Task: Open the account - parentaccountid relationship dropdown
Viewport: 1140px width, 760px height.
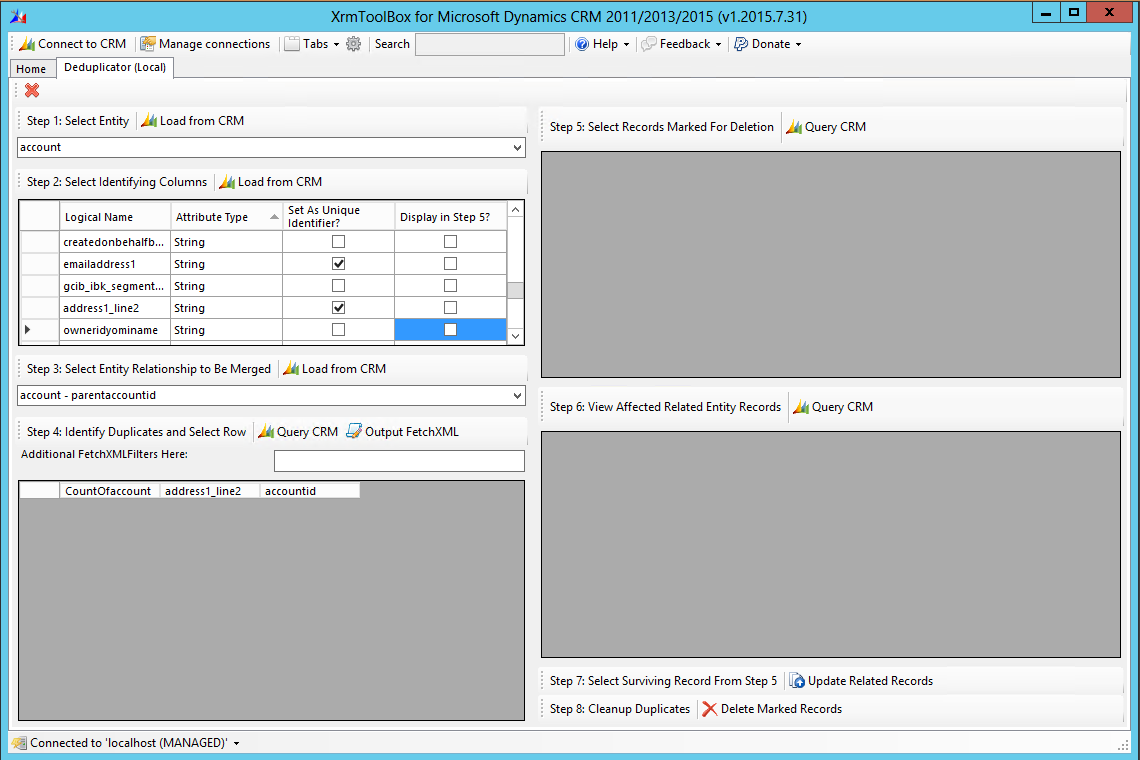Action: pyautogui.click(x=517, y=396)
